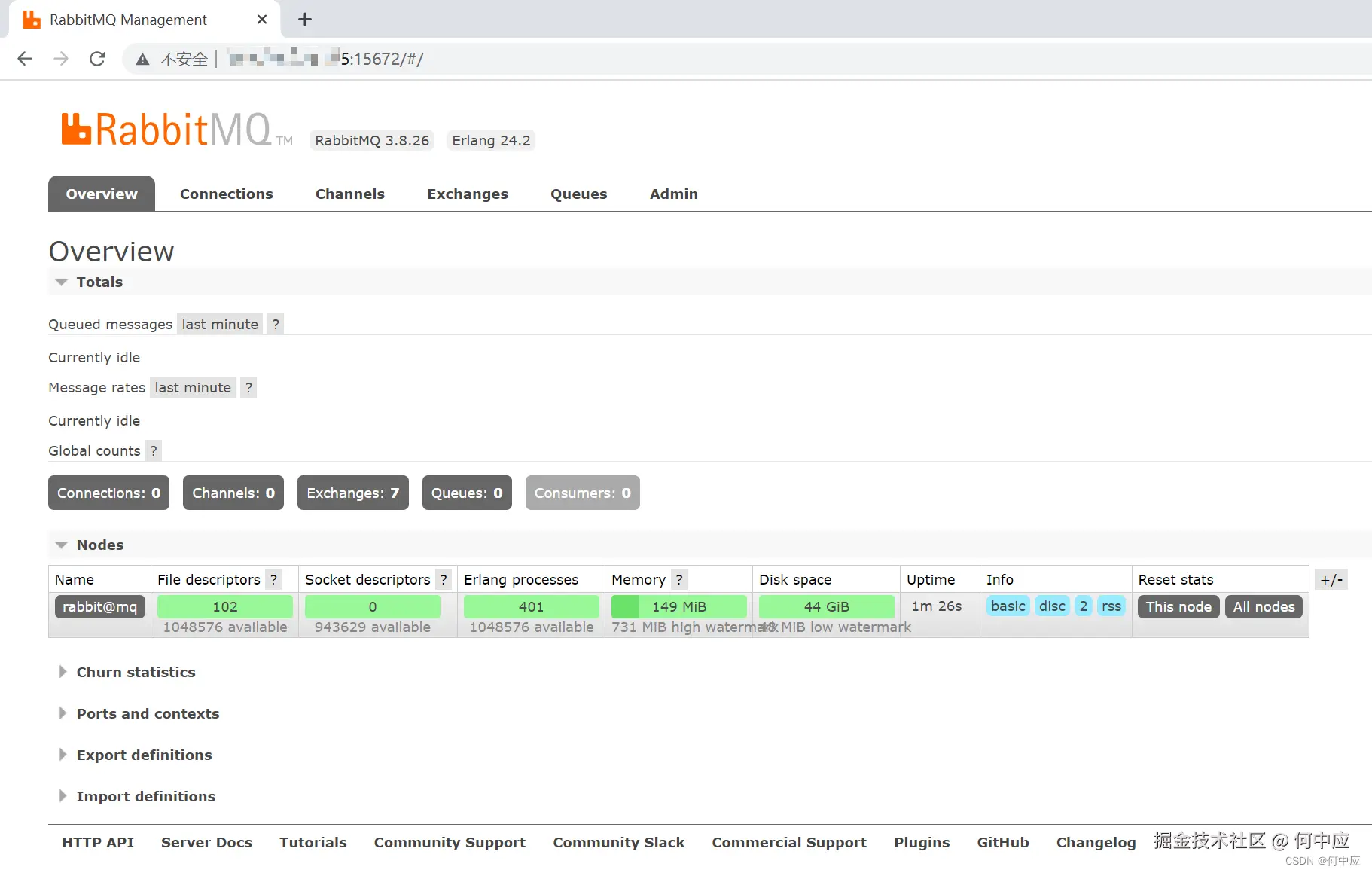
Task: Go to the Exchanges tab
Action: (468, 194)
